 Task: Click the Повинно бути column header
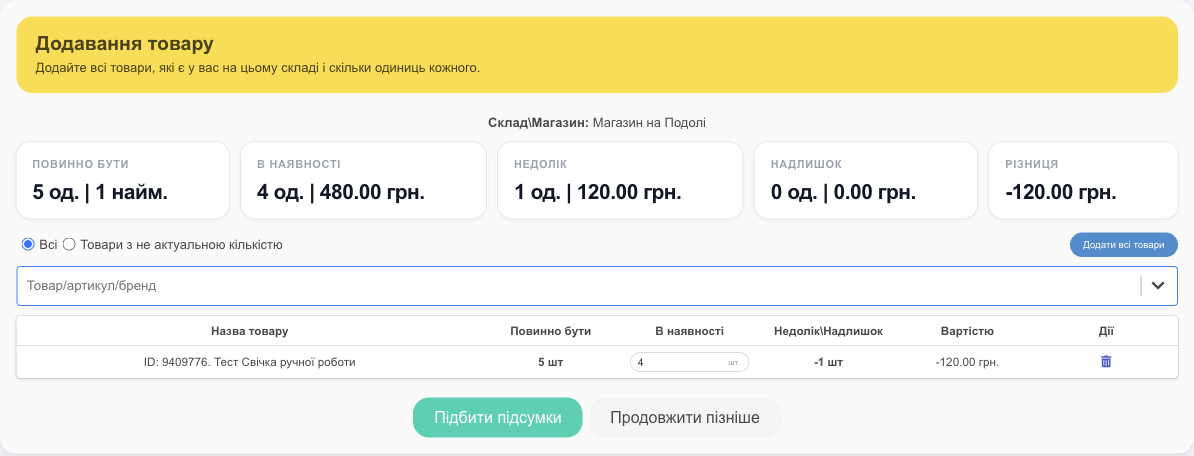coord(551,331)
